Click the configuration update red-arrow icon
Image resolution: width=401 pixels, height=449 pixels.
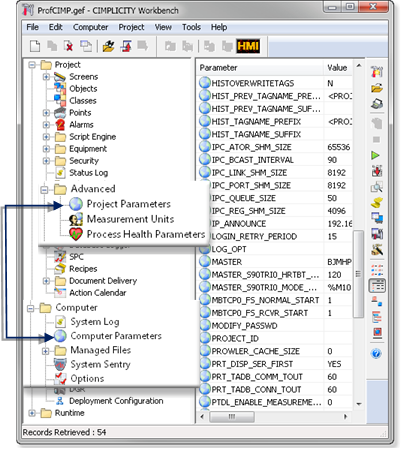pyautogui.click(x=126, y=46)
